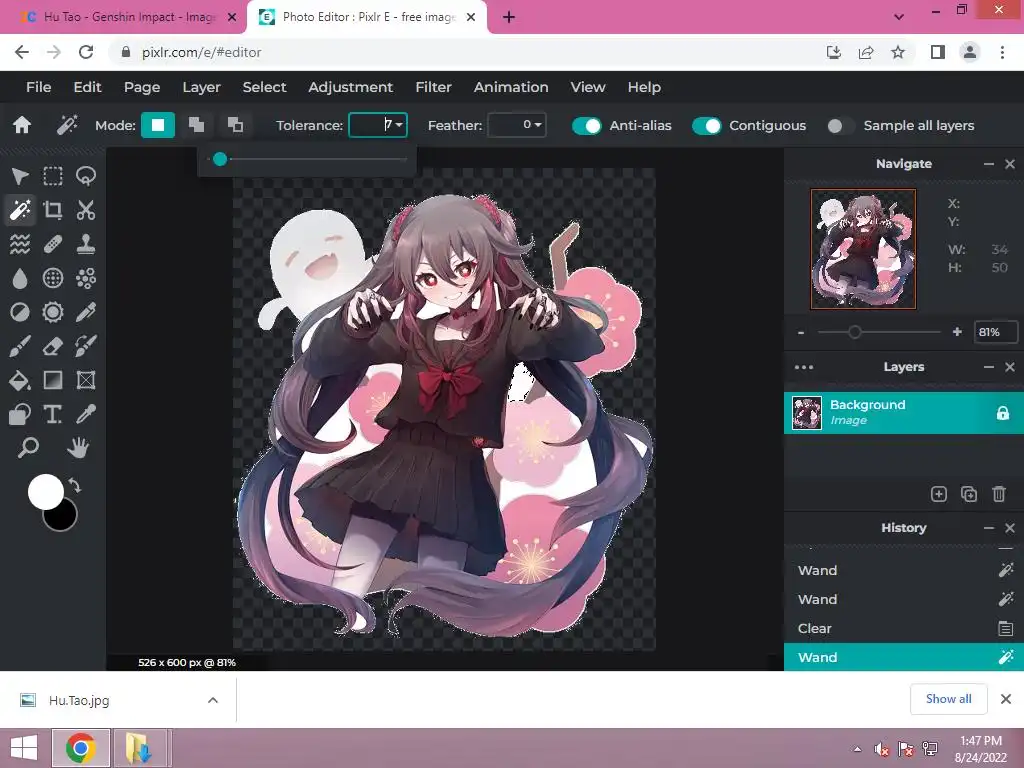Open the Hu.Tao.jpg downloaded file
Viewport: 1024px width, 768px height.
pyautogui.click(x=79, y=700)
